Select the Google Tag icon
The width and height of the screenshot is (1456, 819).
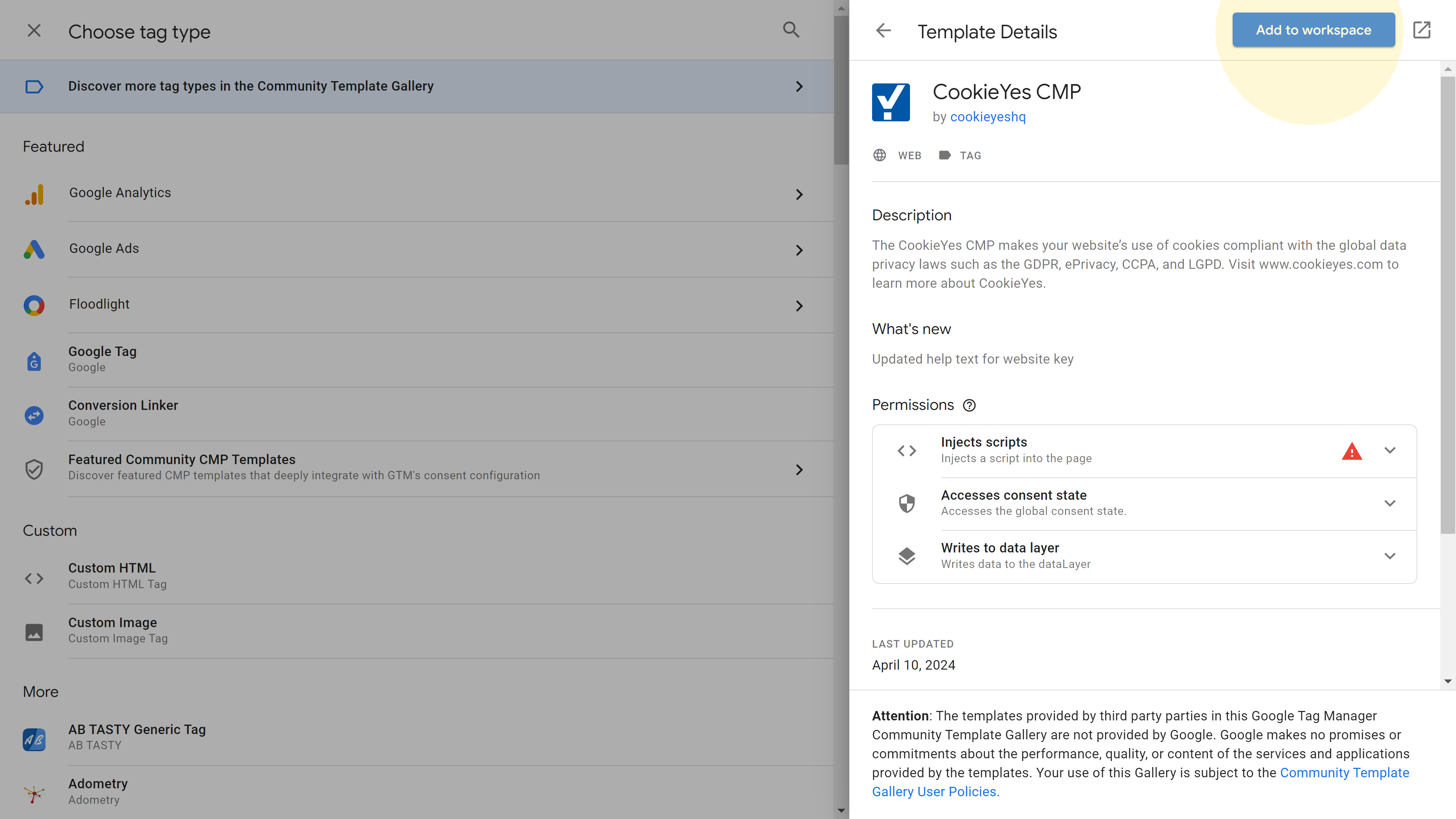pyautogui.click(x=34, y=361)
